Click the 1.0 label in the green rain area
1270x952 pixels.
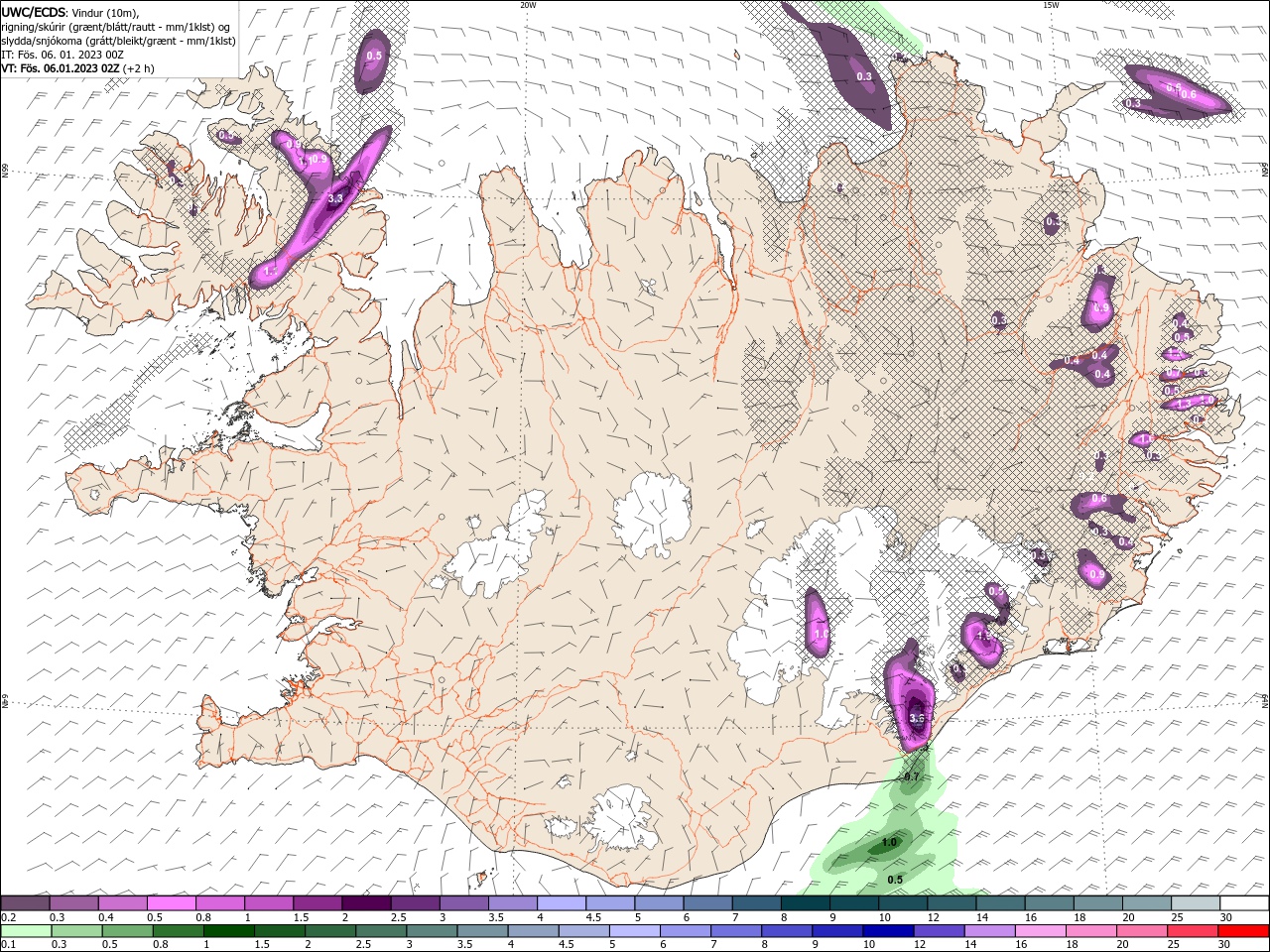pyautogui.click(x=889, y=842)
